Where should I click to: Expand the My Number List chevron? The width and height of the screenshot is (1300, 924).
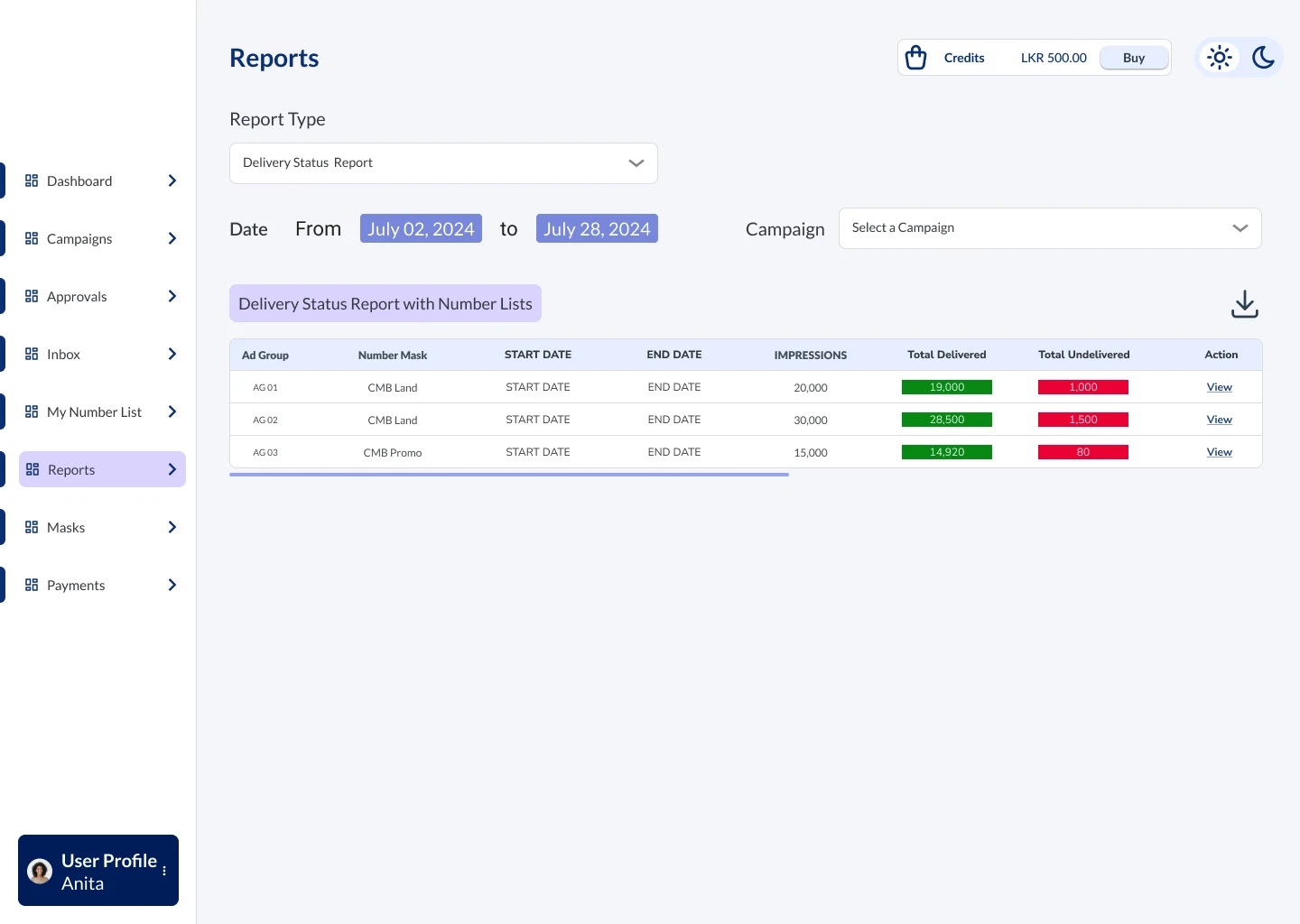pyautogui.click(x=172, y=411)
